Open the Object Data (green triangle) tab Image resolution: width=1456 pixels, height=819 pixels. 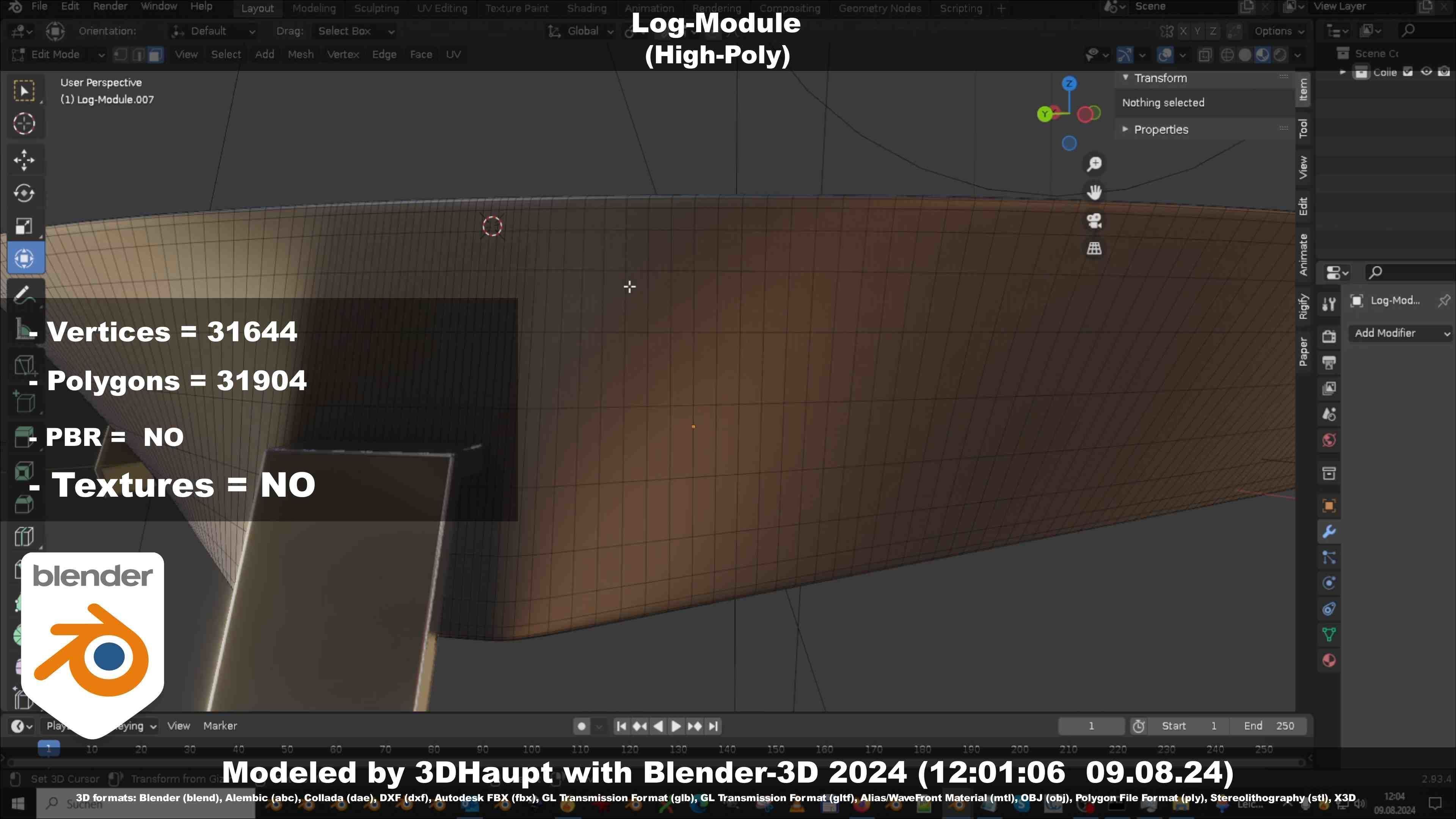[1329, 635]
